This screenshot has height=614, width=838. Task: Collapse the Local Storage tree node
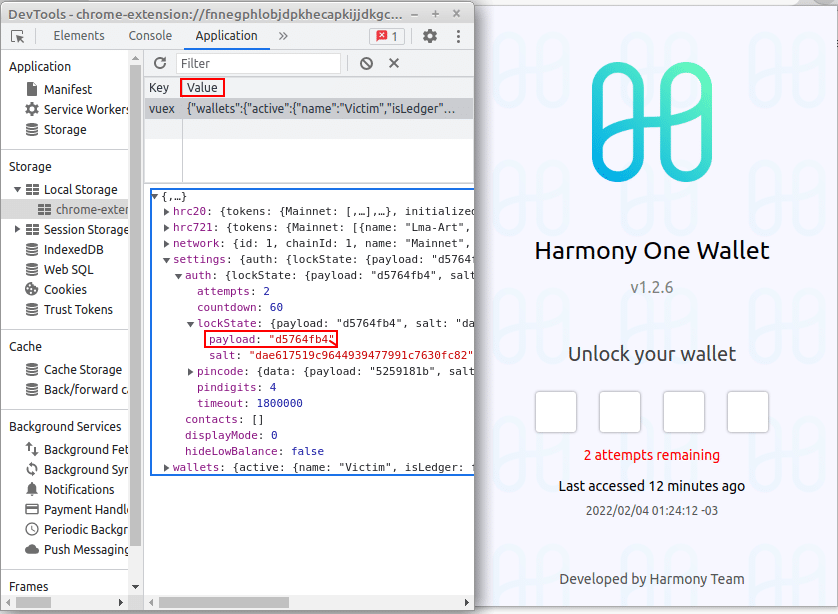coord(17,190)
